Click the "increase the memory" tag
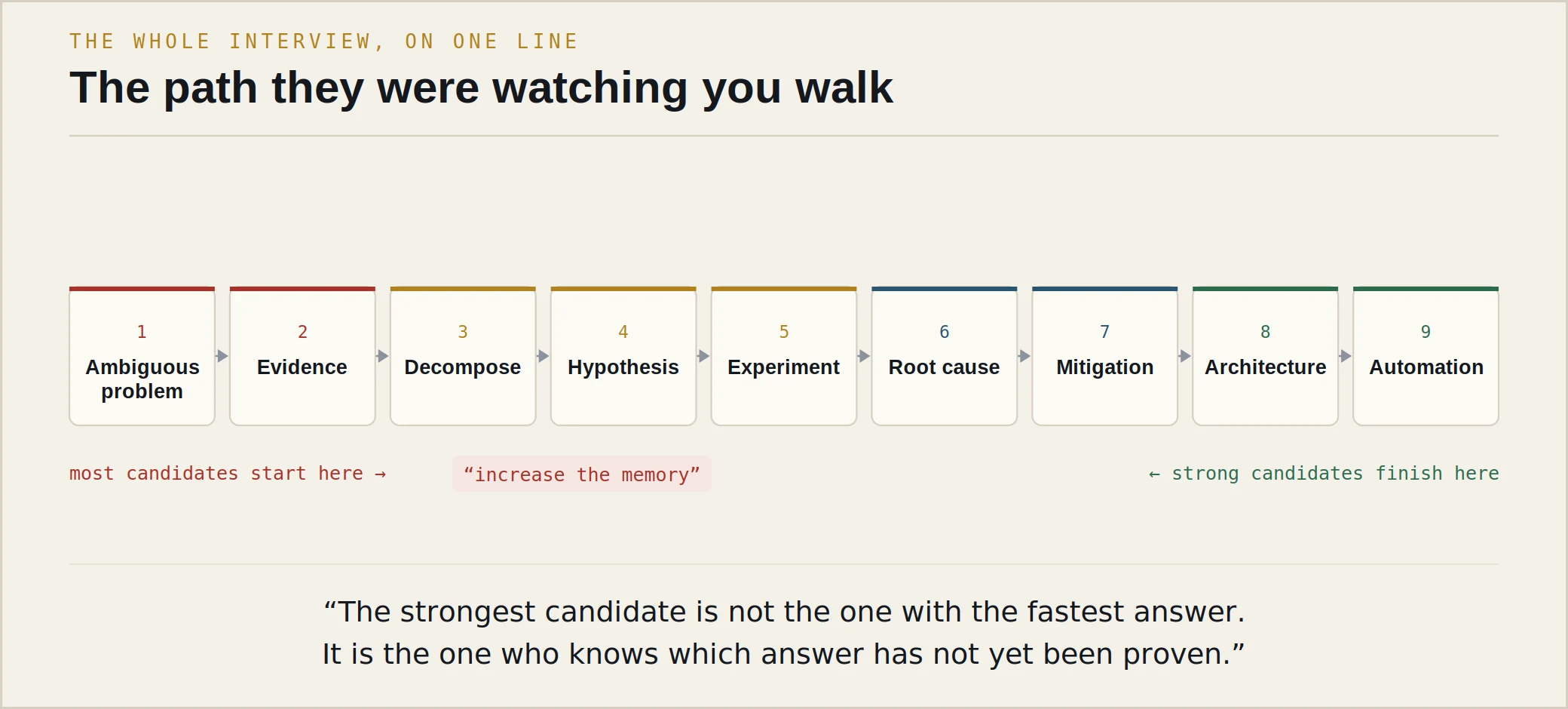 tap(582, 474)
